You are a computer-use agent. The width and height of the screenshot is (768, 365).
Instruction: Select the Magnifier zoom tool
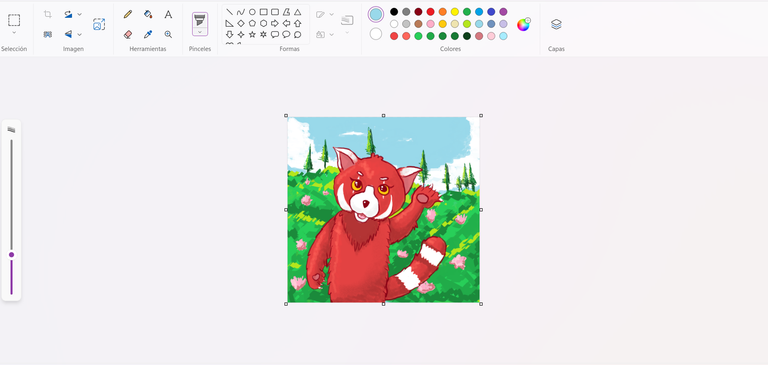click(x=168, y=34)
